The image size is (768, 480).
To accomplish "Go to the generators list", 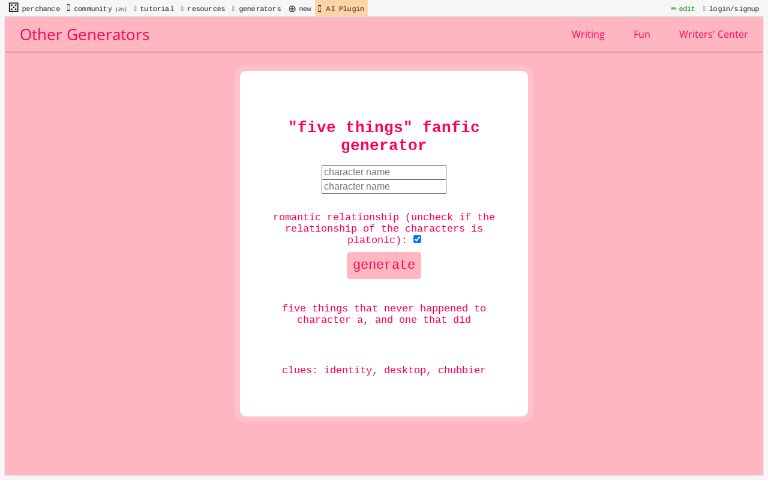I will (257, 8).
